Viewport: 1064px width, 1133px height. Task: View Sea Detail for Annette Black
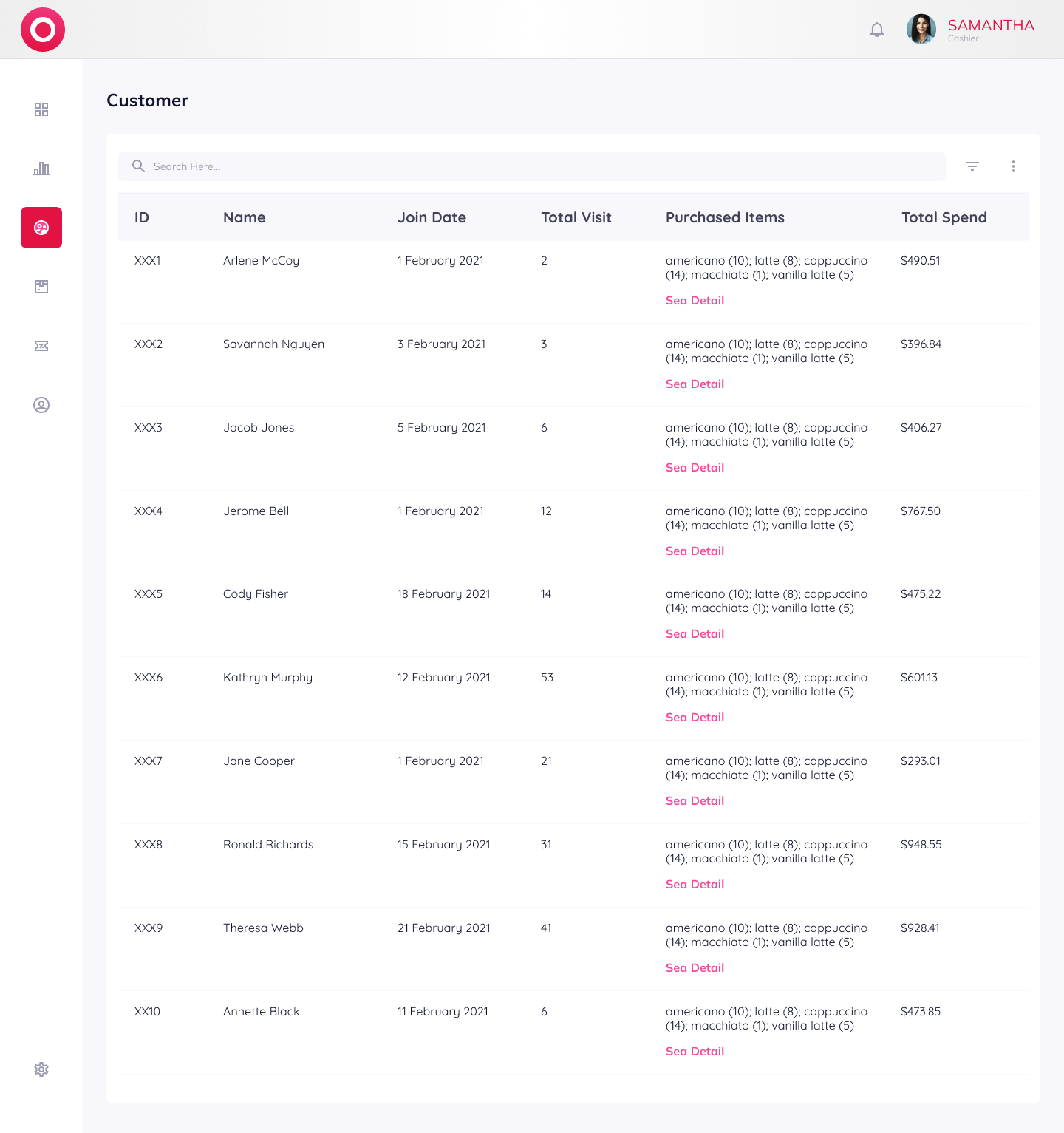695,1052
